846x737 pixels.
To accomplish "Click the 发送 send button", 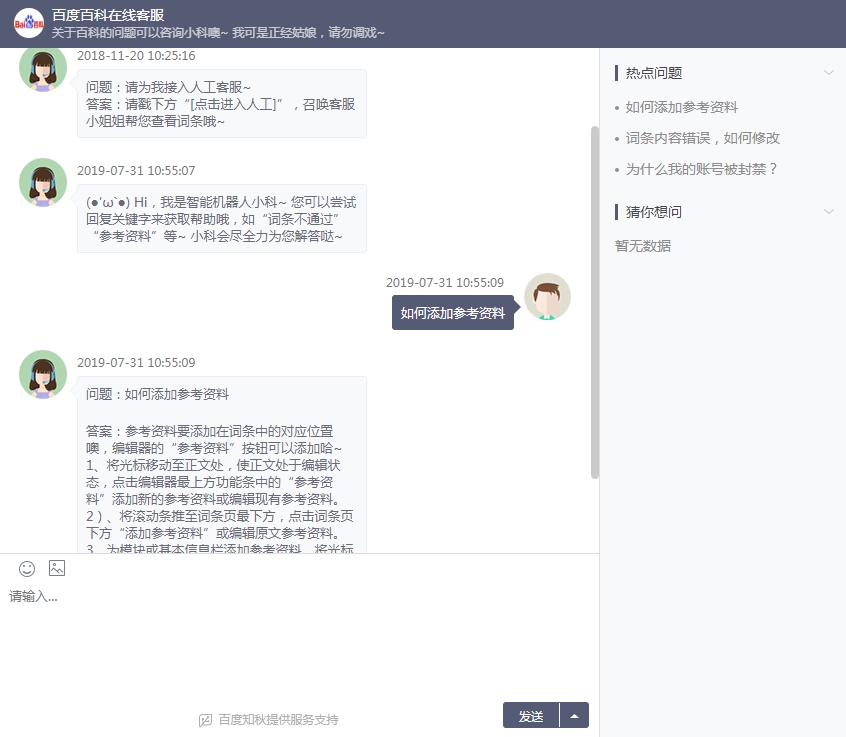I will point(531,716).
